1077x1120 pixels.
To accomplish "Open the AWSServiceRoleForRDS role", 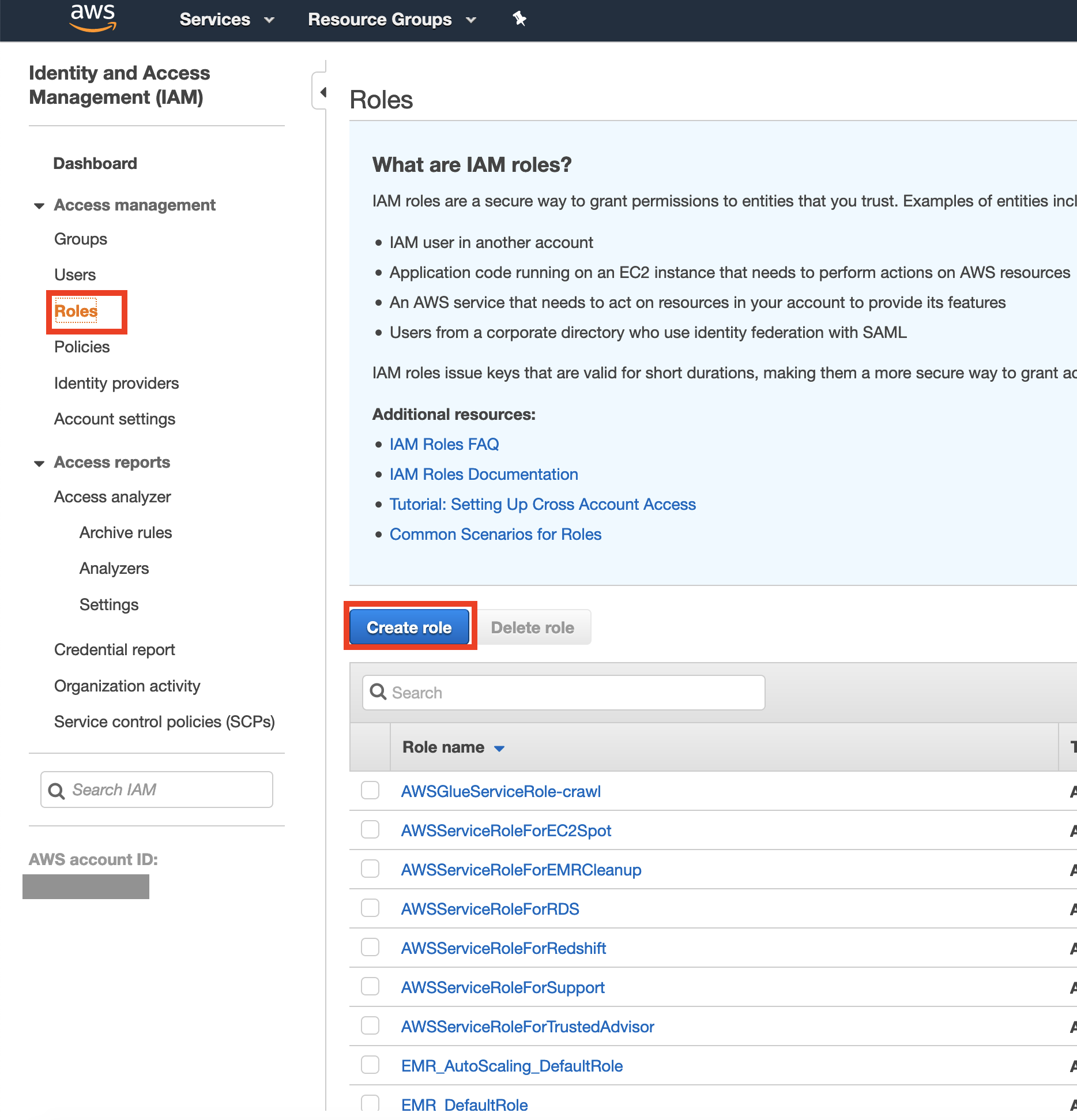I will click(x=490, y=909).
